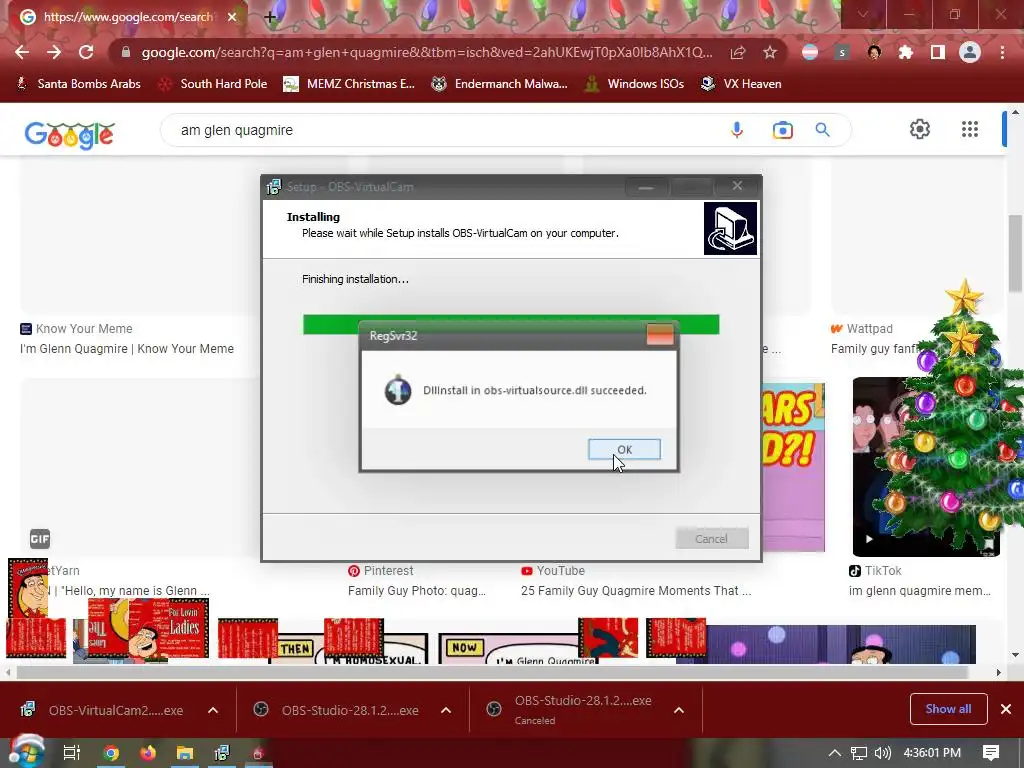Open Windows Start button

[26, 753]
